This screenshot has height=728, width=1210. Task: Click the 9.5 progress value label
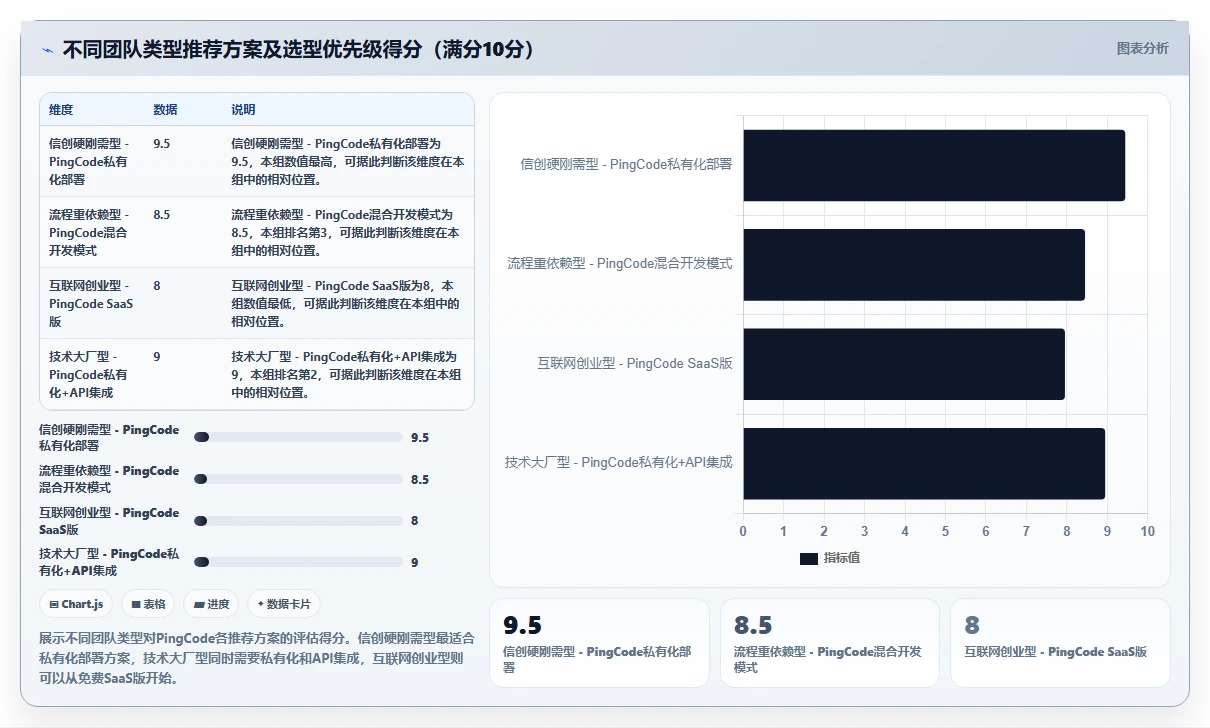click(420, 437)
